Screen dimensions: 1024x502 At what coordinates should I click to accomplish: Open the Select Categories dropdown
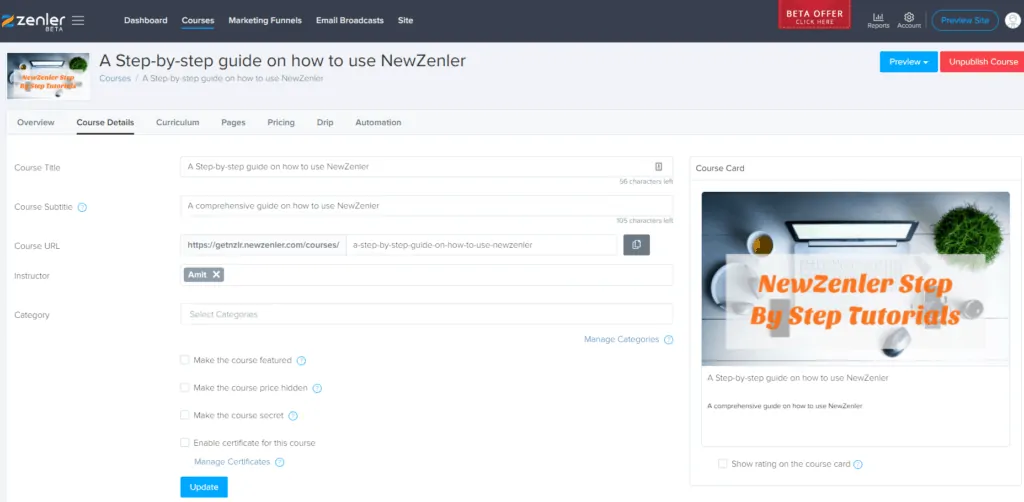tap(426, 314)
